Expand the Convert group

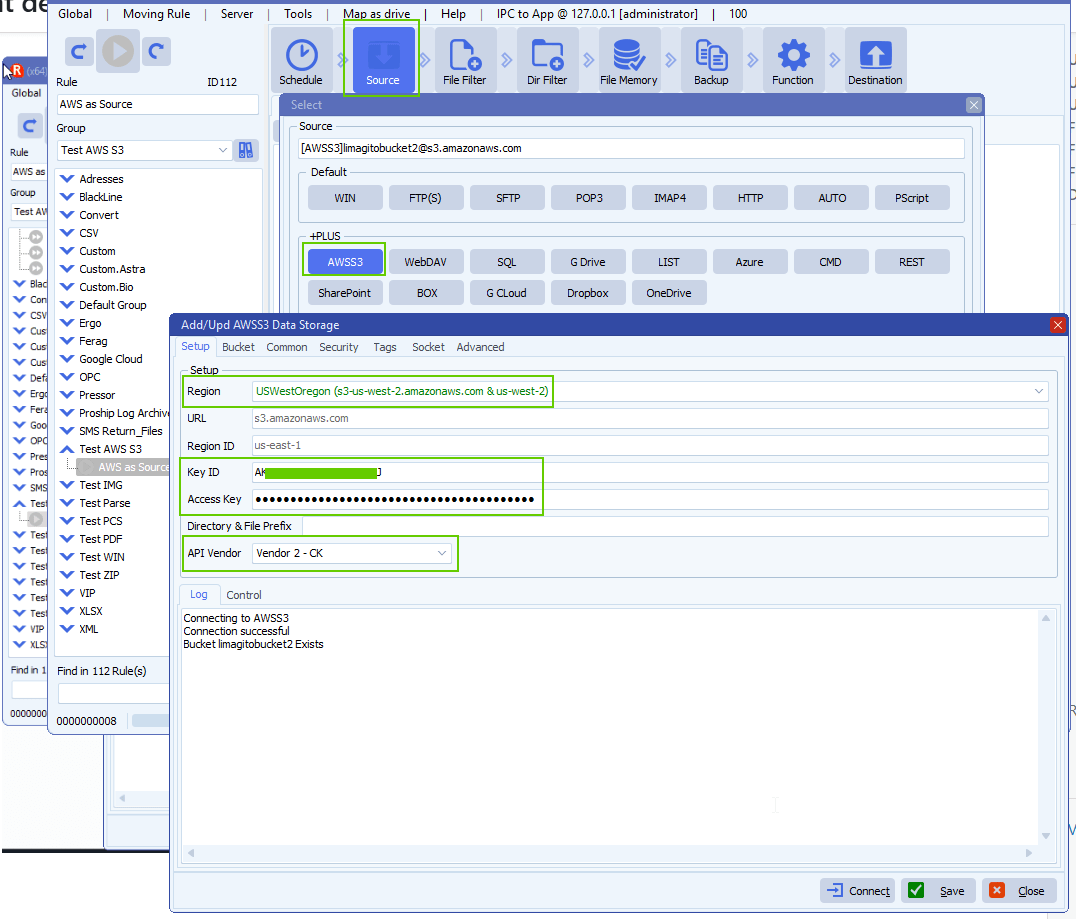pos(67,215)
